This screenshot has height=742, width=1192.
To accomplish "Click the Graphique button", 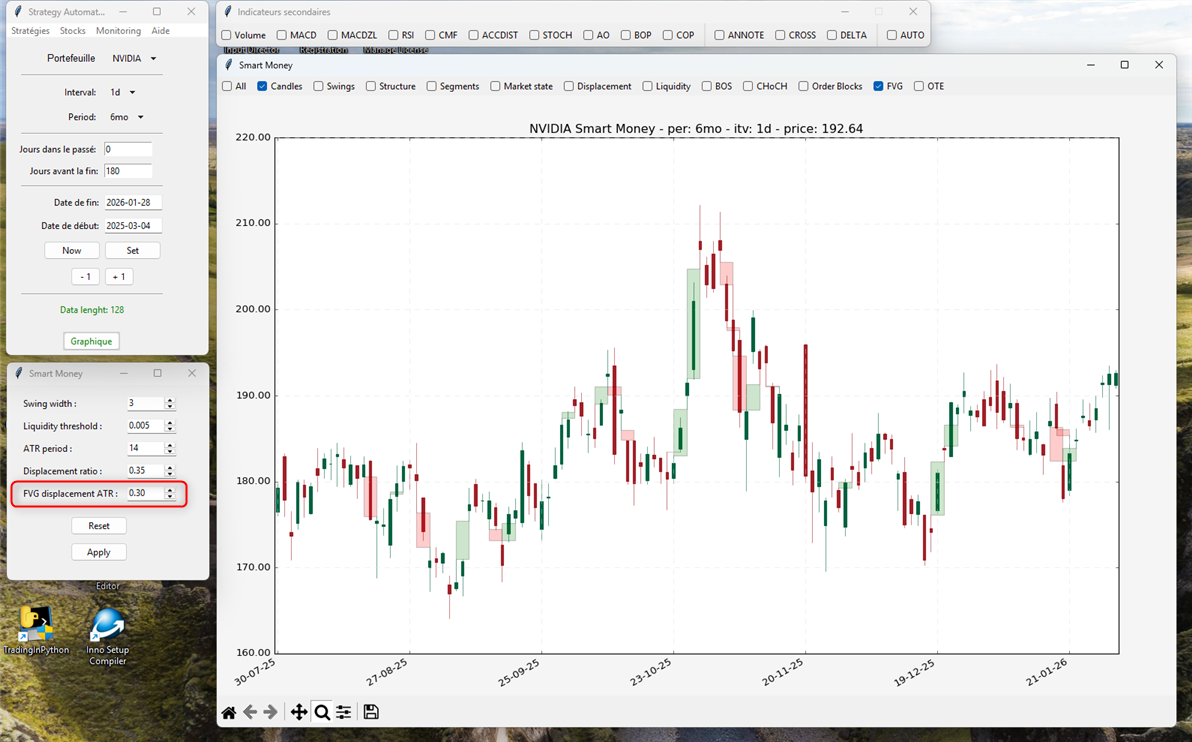I will [91, 341].
